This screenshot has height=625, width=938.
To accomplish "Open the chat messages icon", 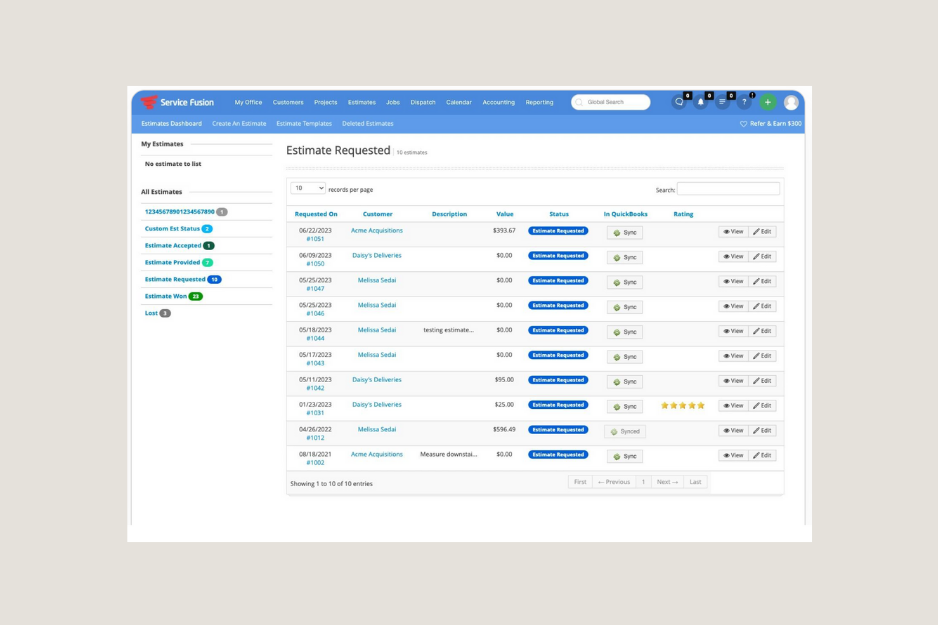I will point(680,102).
